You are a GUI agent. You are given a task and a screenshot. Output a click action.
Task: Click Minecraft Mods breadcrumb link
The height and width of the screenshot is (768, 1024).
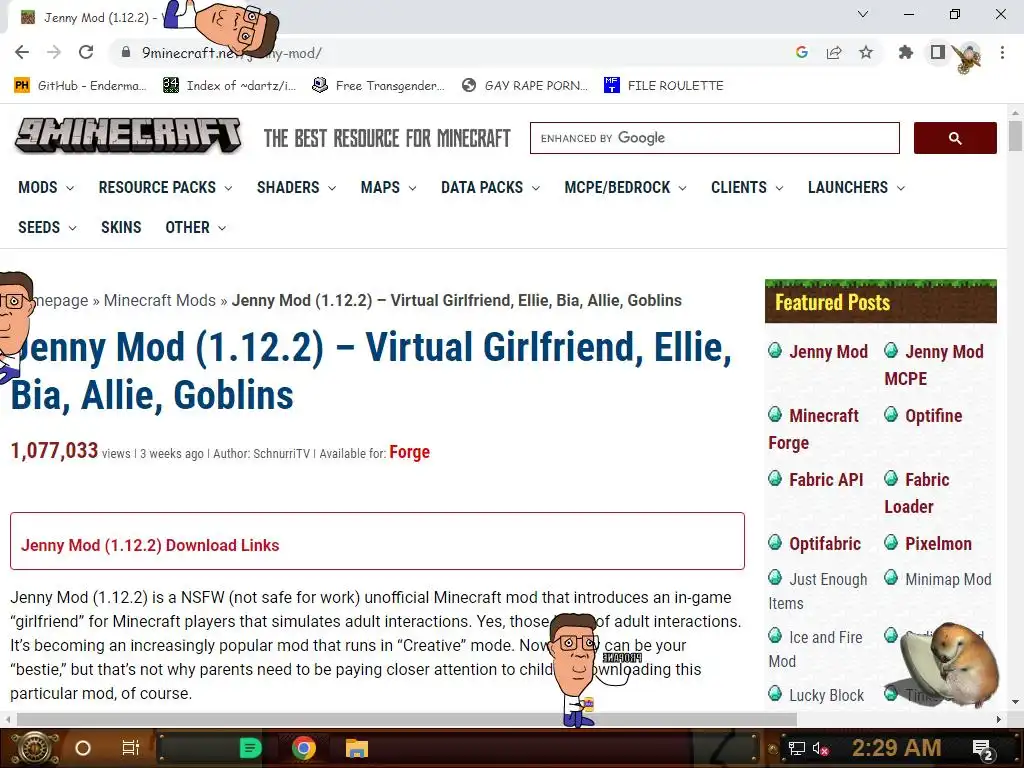[x=159, y=300]
